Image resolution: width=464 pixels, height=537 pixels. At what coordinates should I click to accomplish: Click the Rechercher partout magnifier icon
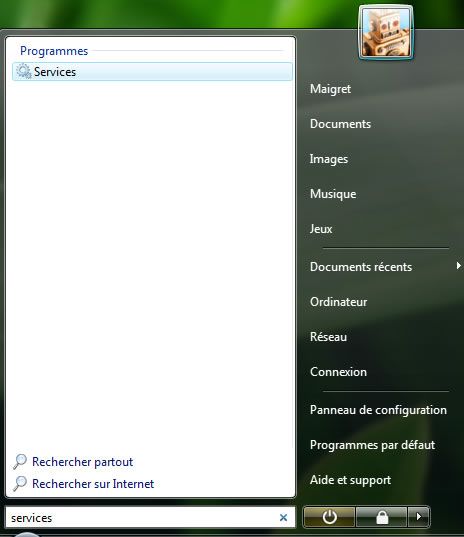(20, 462)
